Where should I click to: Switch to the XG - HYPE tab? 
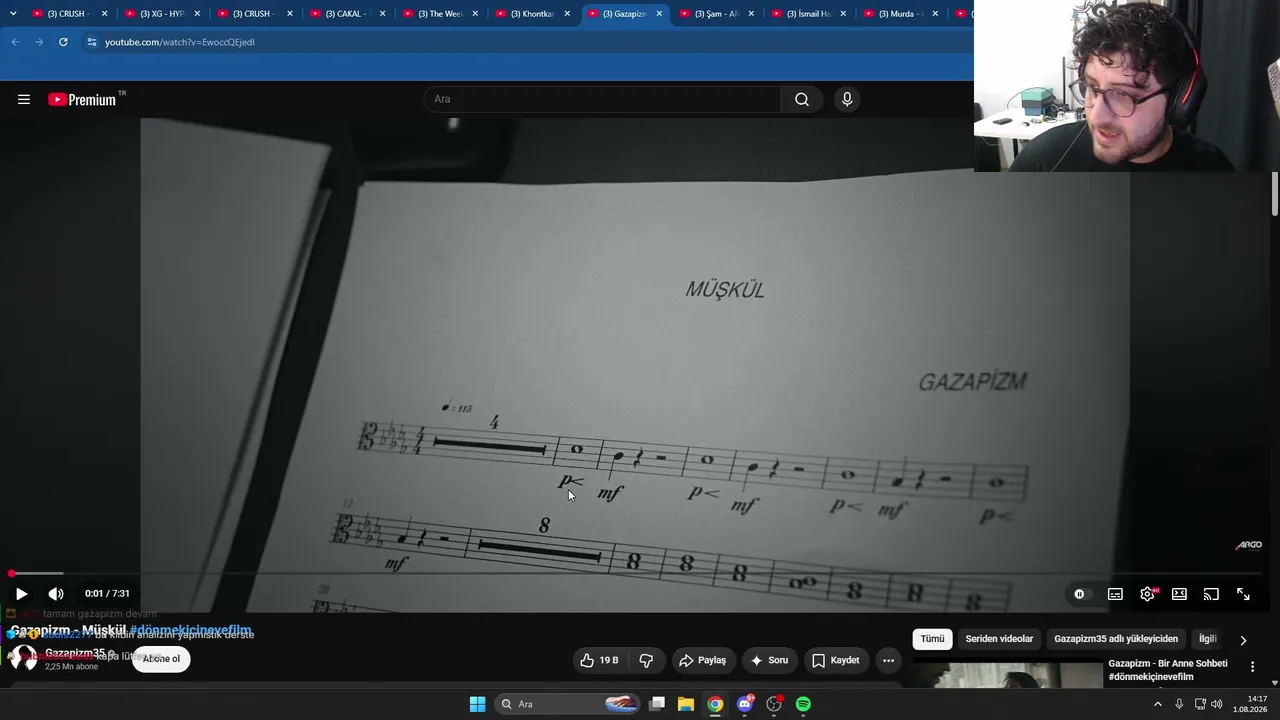[x=162, y=14]
